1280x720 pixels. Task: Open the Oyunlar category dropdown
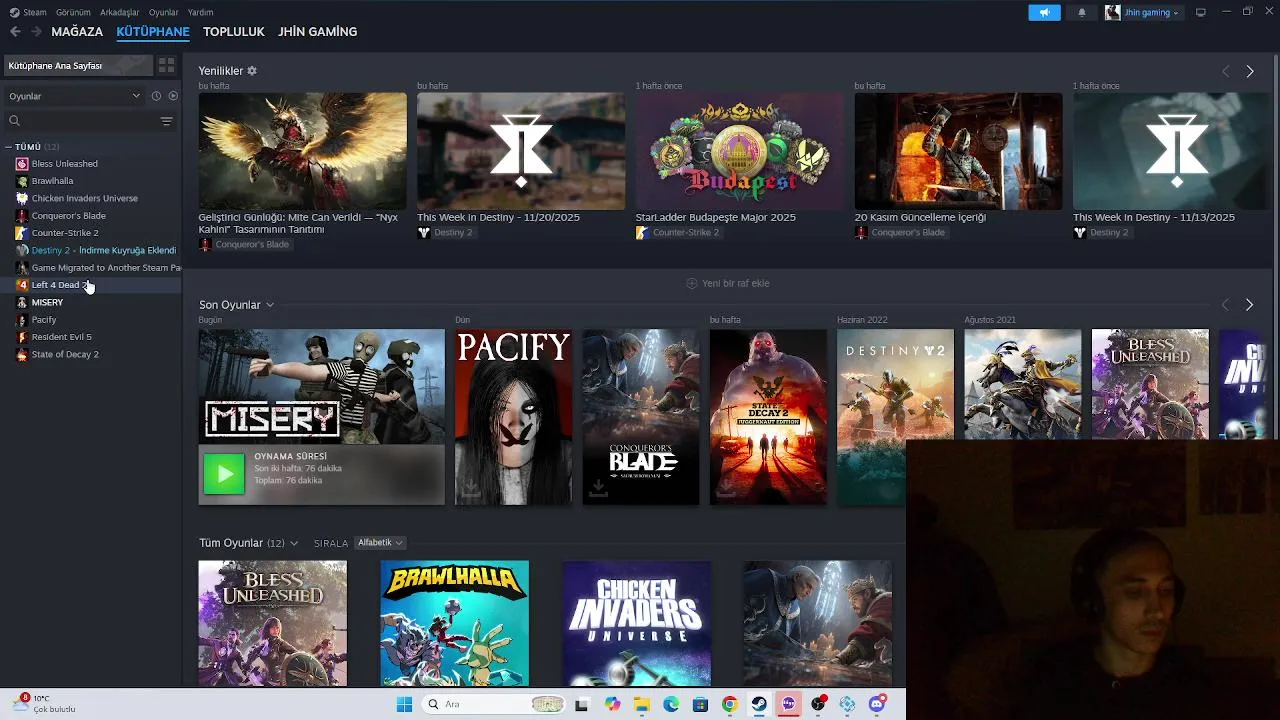click(x=75, y=96)
